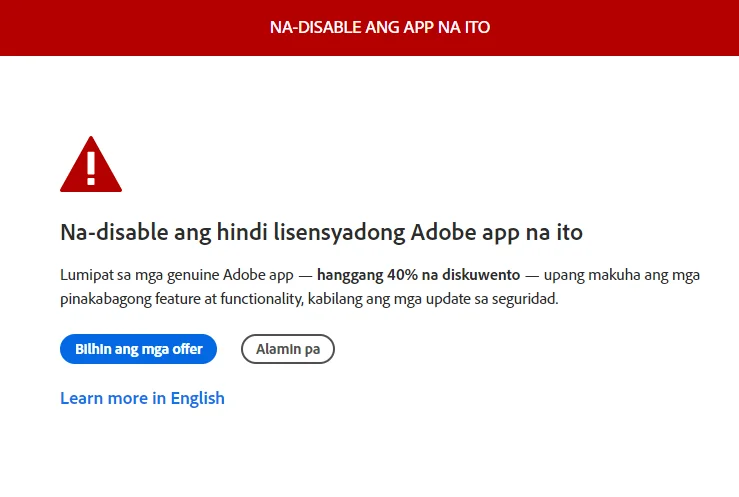Click the text "pinakabagong feature at functionality"

click(181, 299)
